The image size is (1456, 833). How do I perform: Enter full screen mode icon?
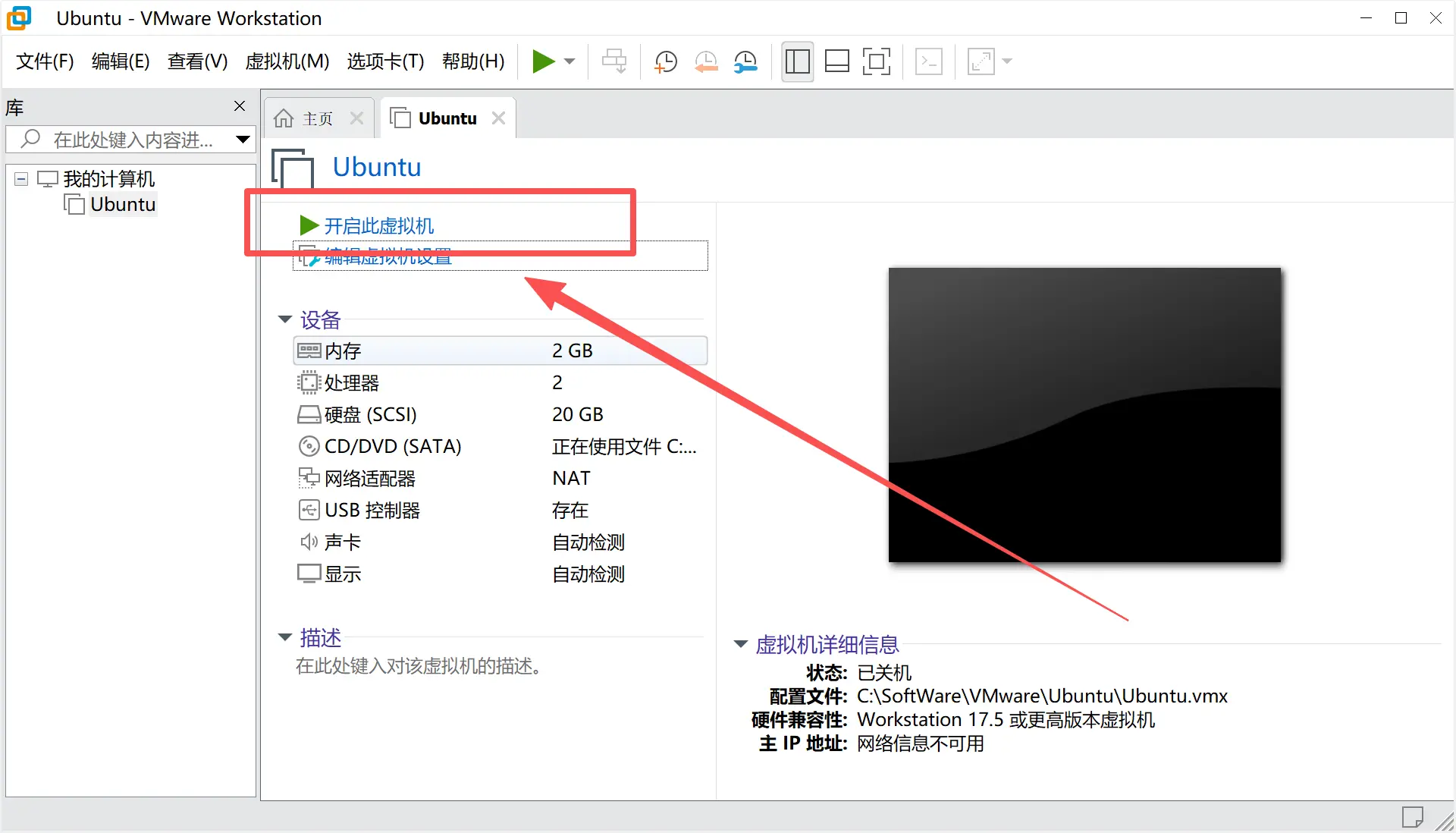[x=877, y=61]
